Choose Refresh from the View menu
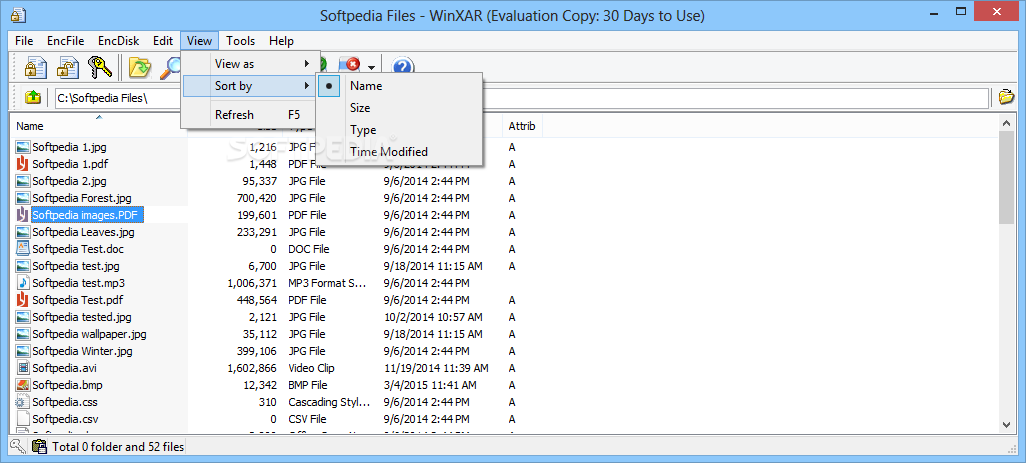 coord(251,115)
